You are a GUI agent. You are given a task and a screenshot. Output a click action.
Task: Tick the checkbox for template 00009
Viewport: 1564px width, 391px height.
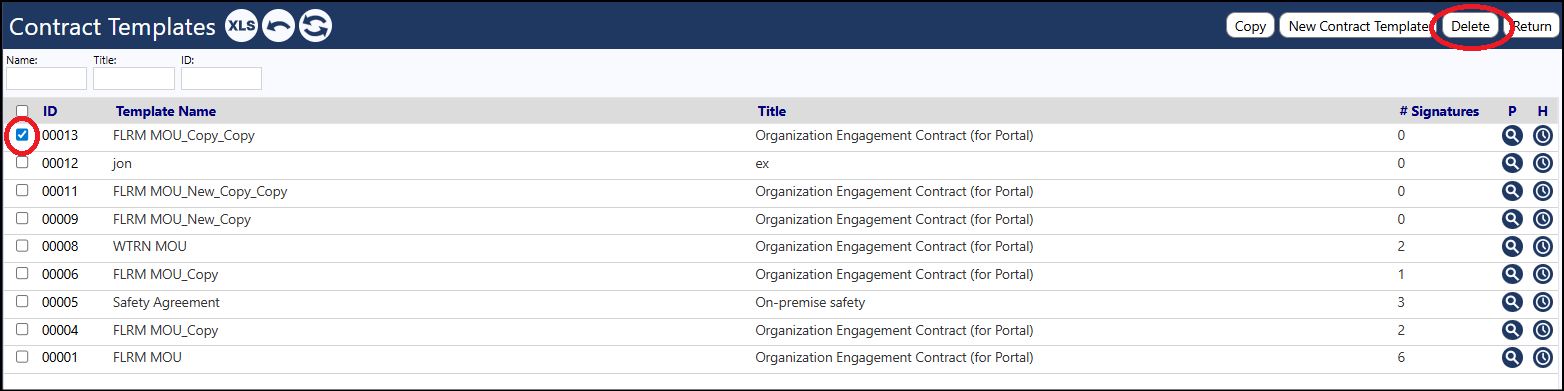coord(22,218)
